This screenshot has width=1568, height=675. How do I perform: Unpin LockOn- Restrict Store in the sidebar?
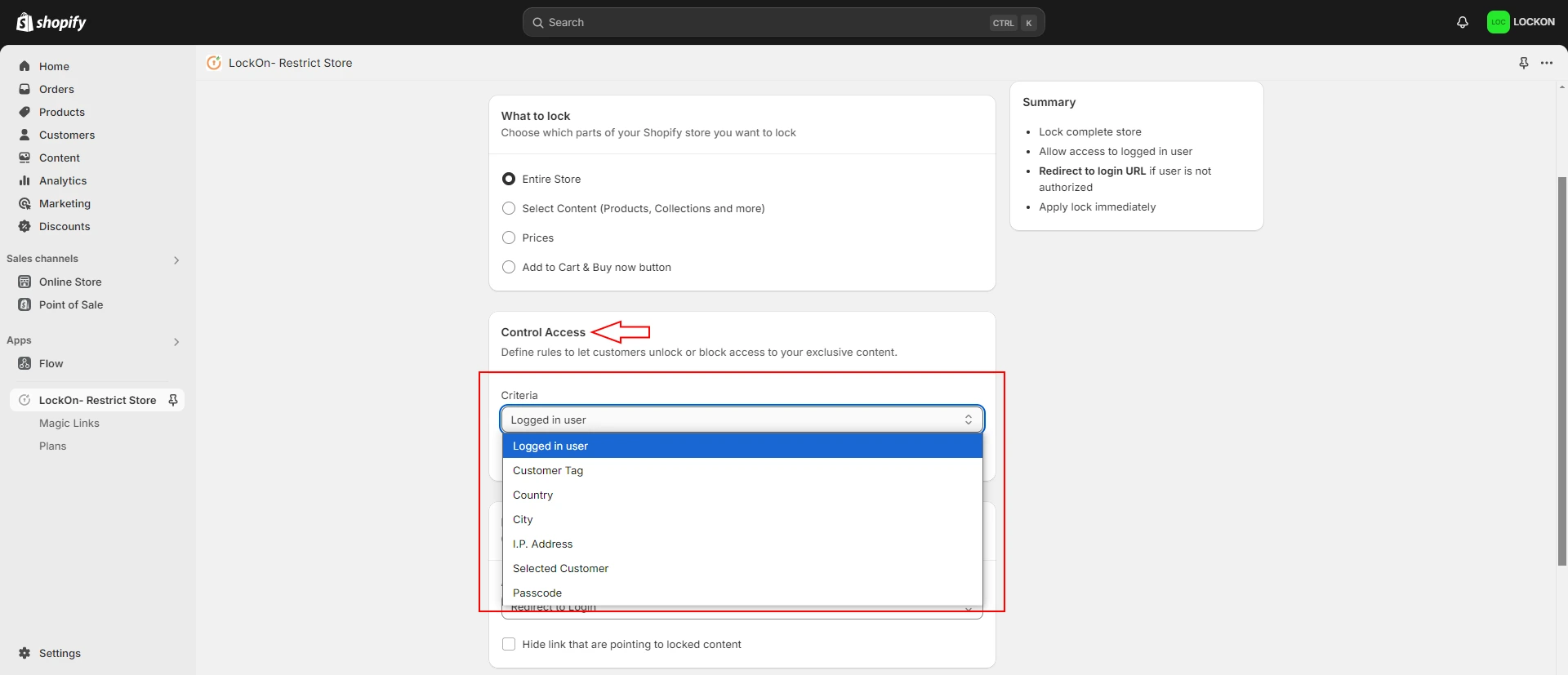pyautogui.click(x=173, y=400)
